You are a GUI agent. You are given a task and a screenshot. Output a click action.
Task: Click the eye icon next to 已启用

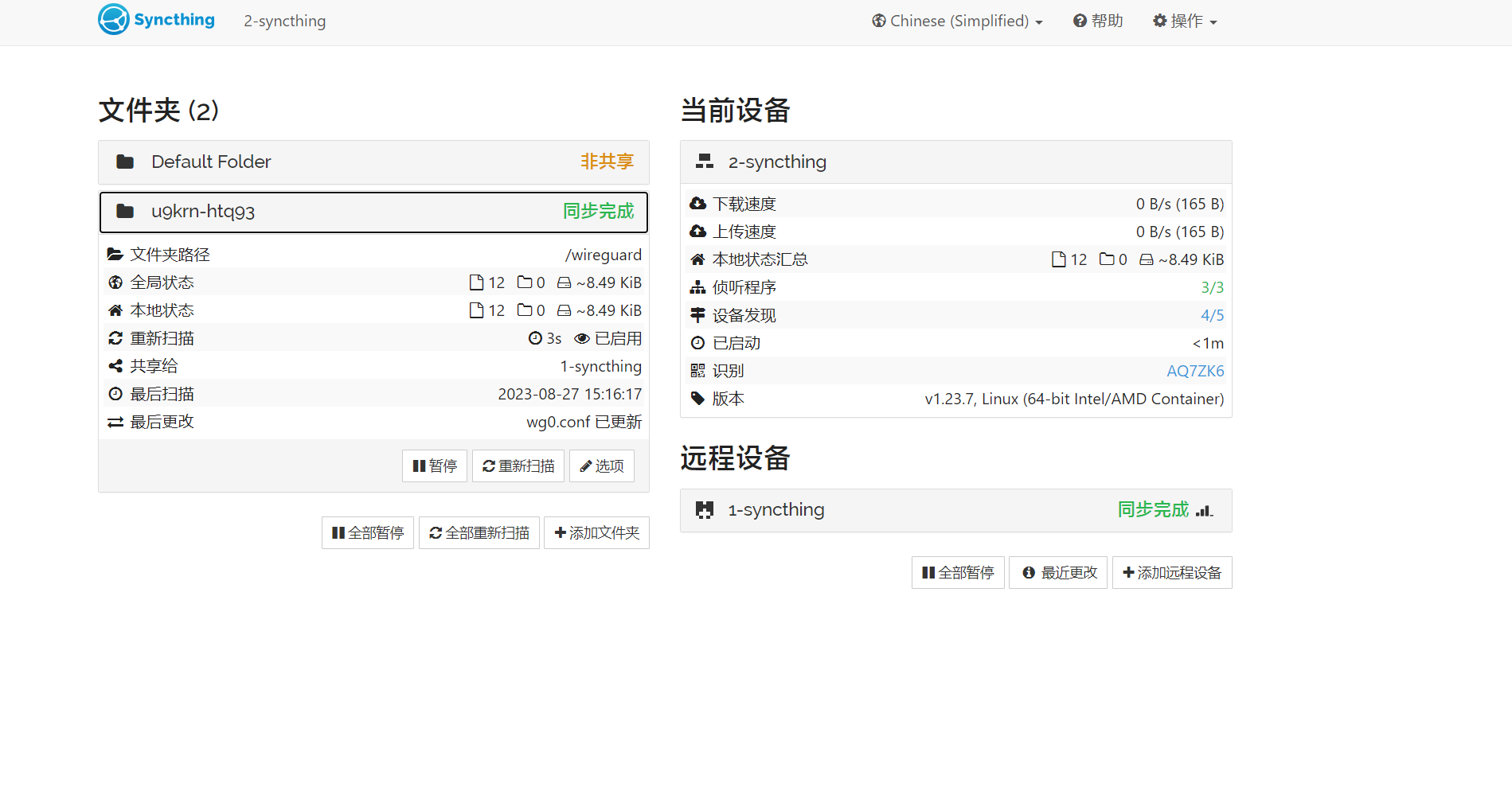pos(582,339)
